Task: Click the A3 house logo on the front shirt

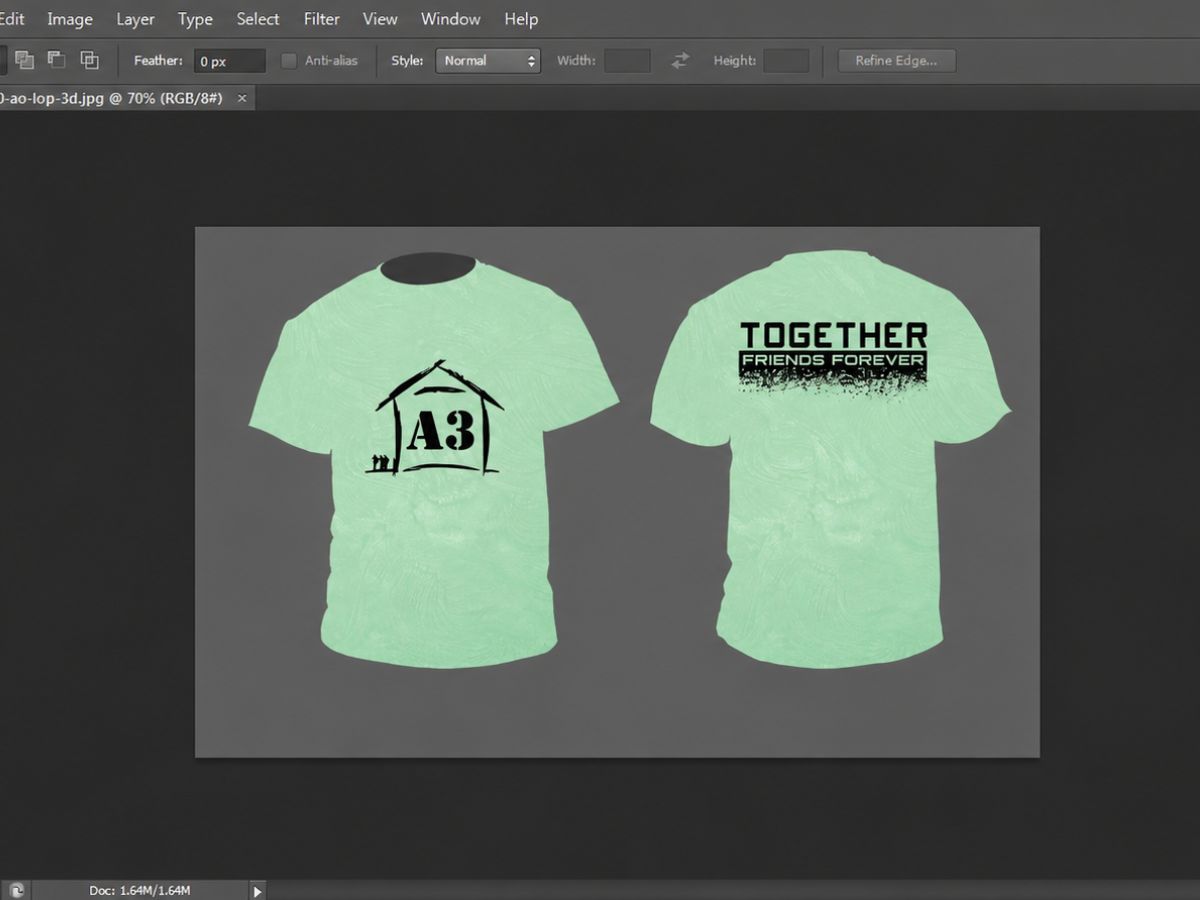Action: (x=436, y=419)
